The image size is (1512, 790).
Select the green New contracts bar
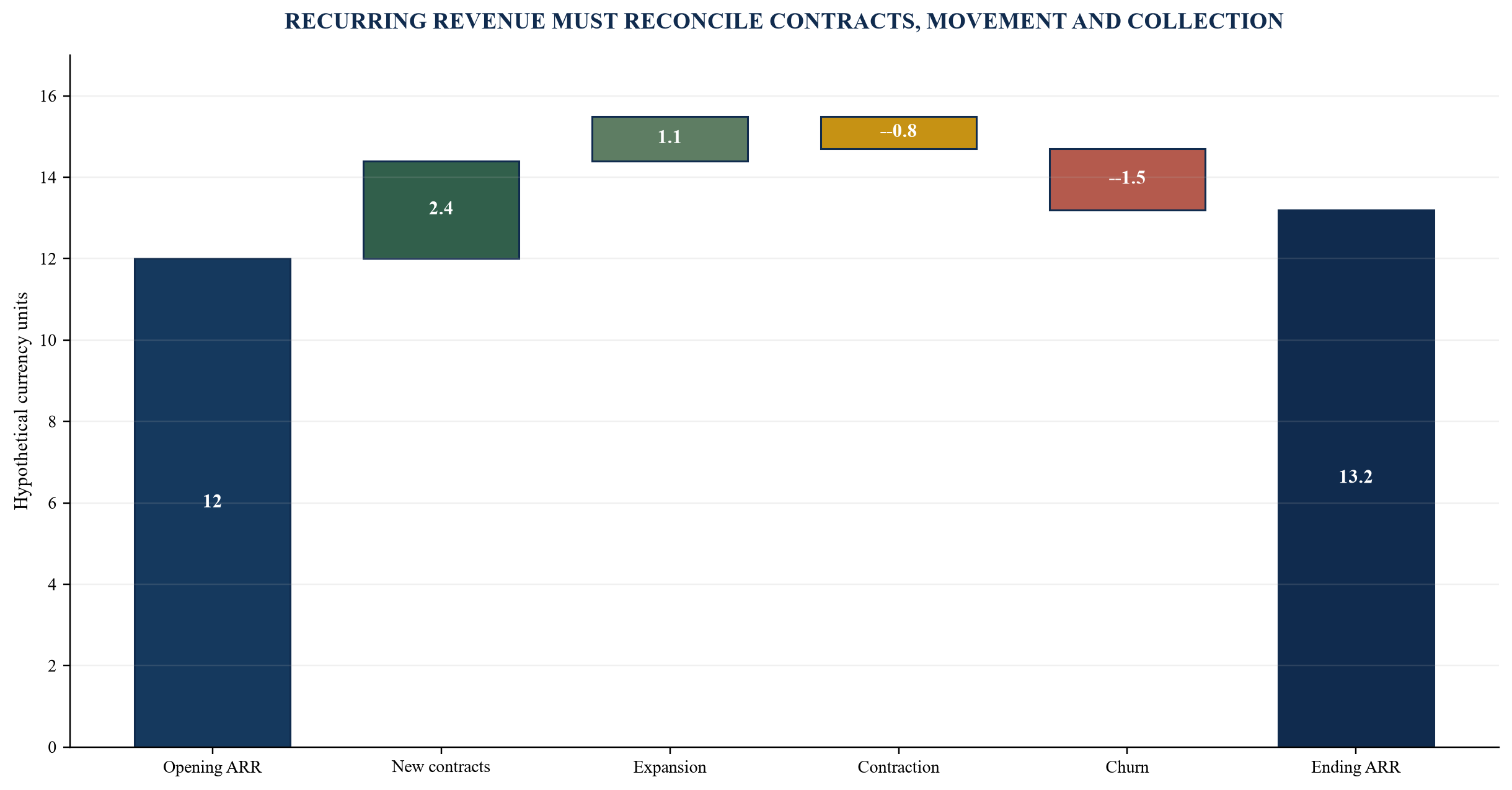coord(441,210)
